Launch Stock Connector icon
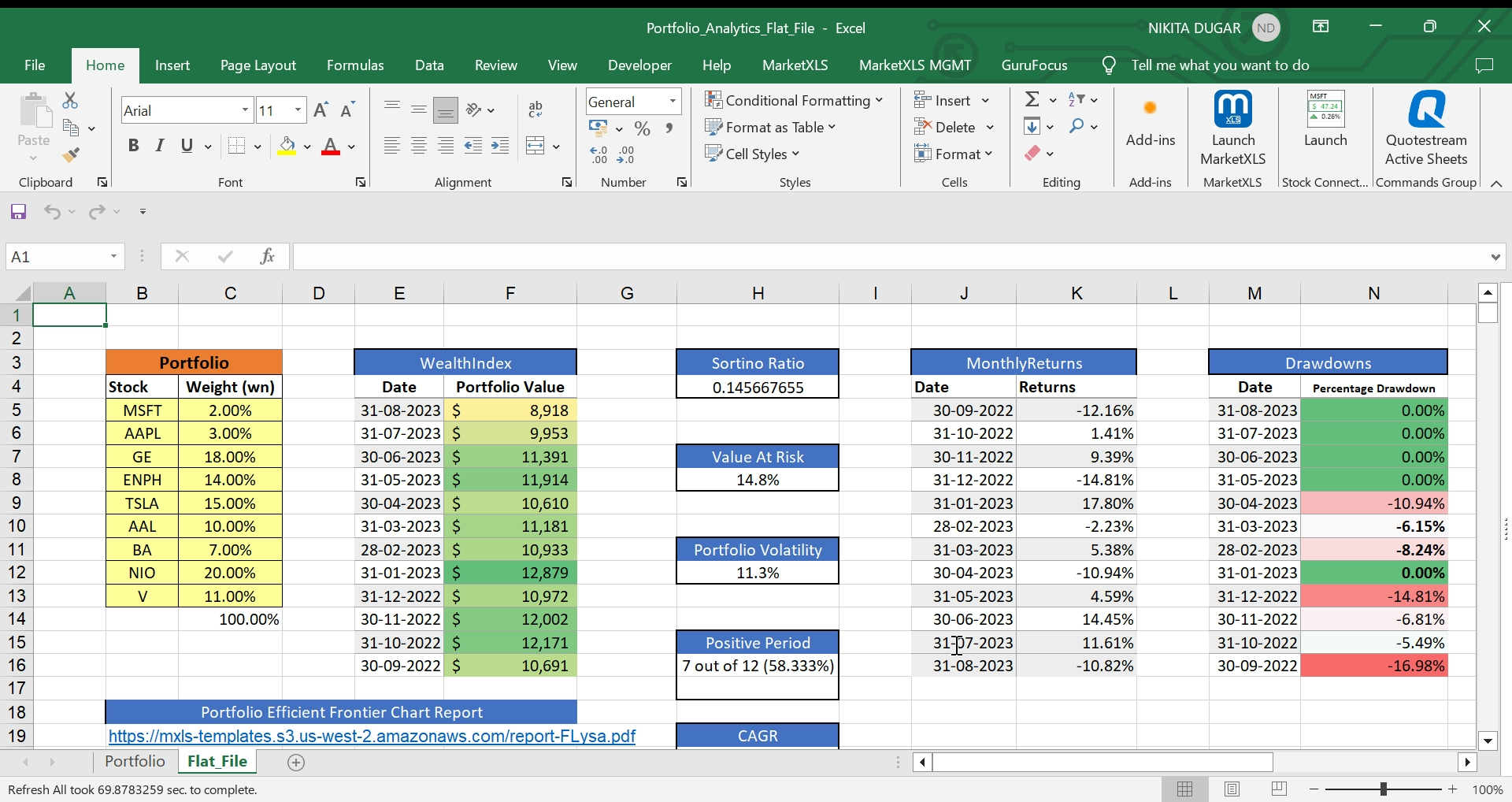 pyautogui.click(x=1326, y=119)
